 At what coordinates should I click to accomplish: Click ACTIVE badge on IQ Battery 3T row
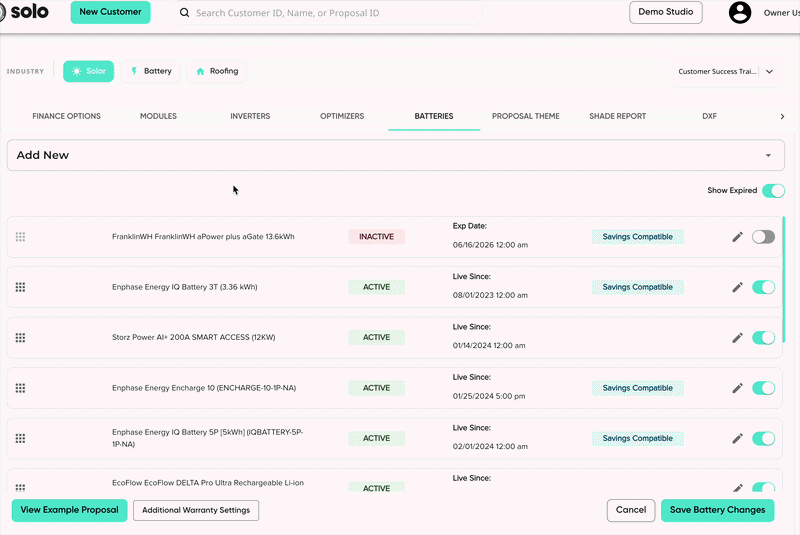(x=377, y=287)
